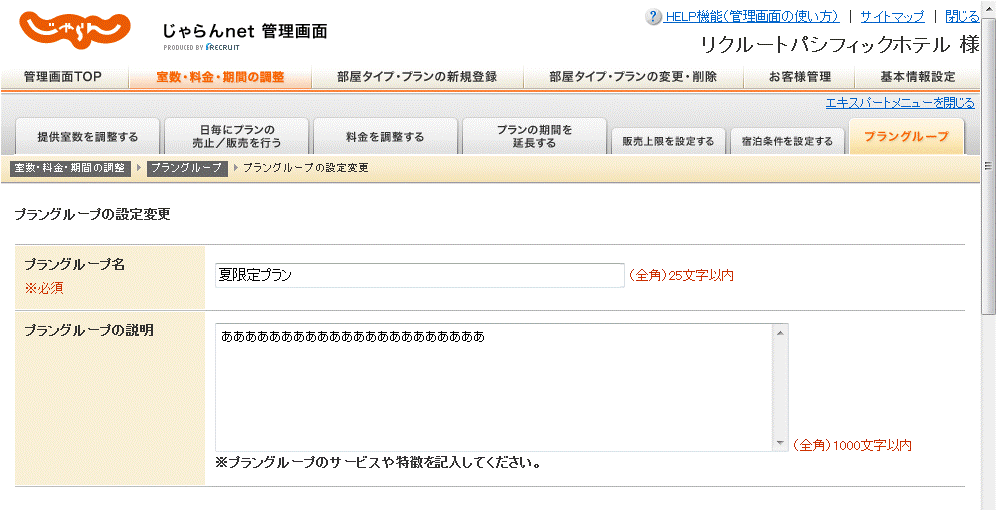This screenshot has width=997, height=511.
Task: Go to 管理画面TOP menu
Action: tap(63, 77)
